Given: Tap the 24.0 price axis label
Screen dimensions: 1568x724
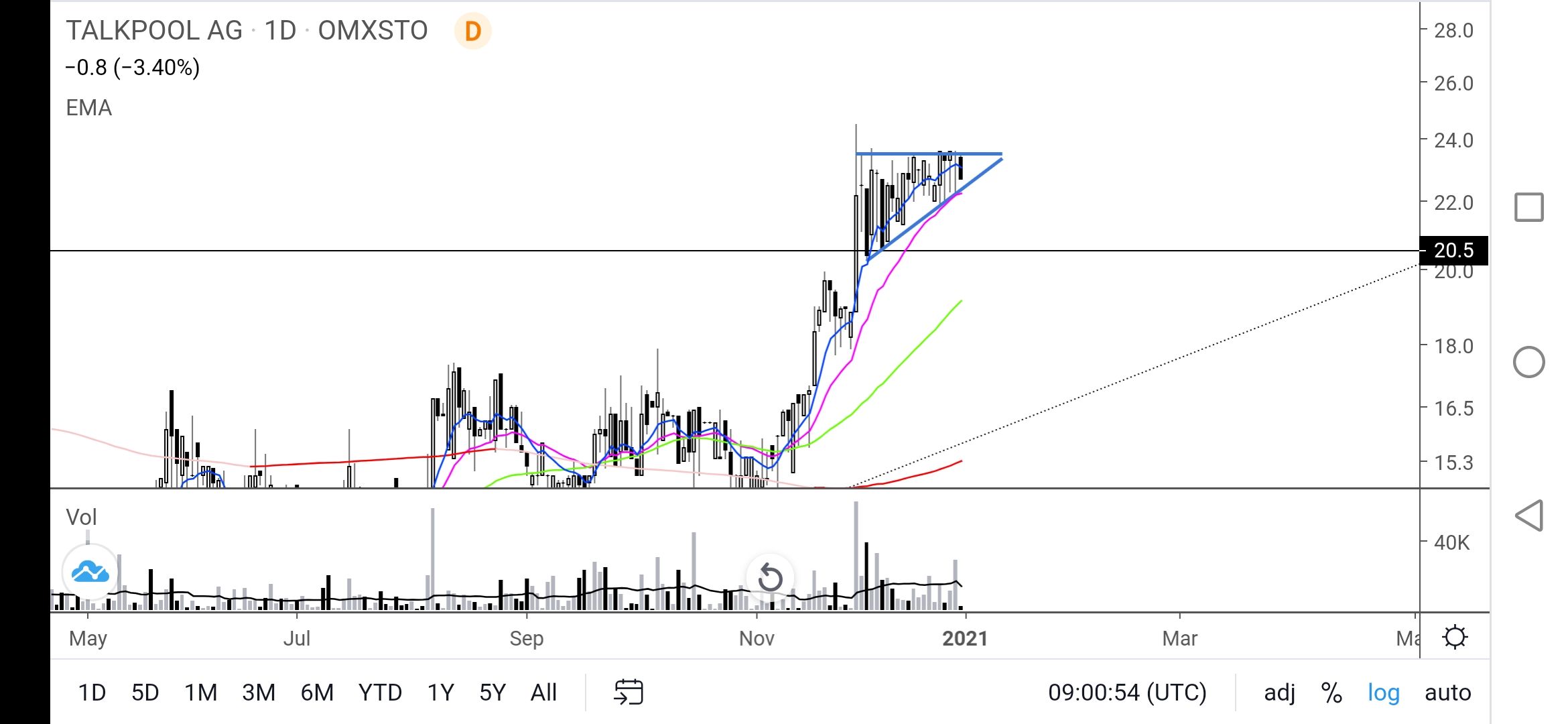Looking at the screenshot, I should [x=1453, y=140].
